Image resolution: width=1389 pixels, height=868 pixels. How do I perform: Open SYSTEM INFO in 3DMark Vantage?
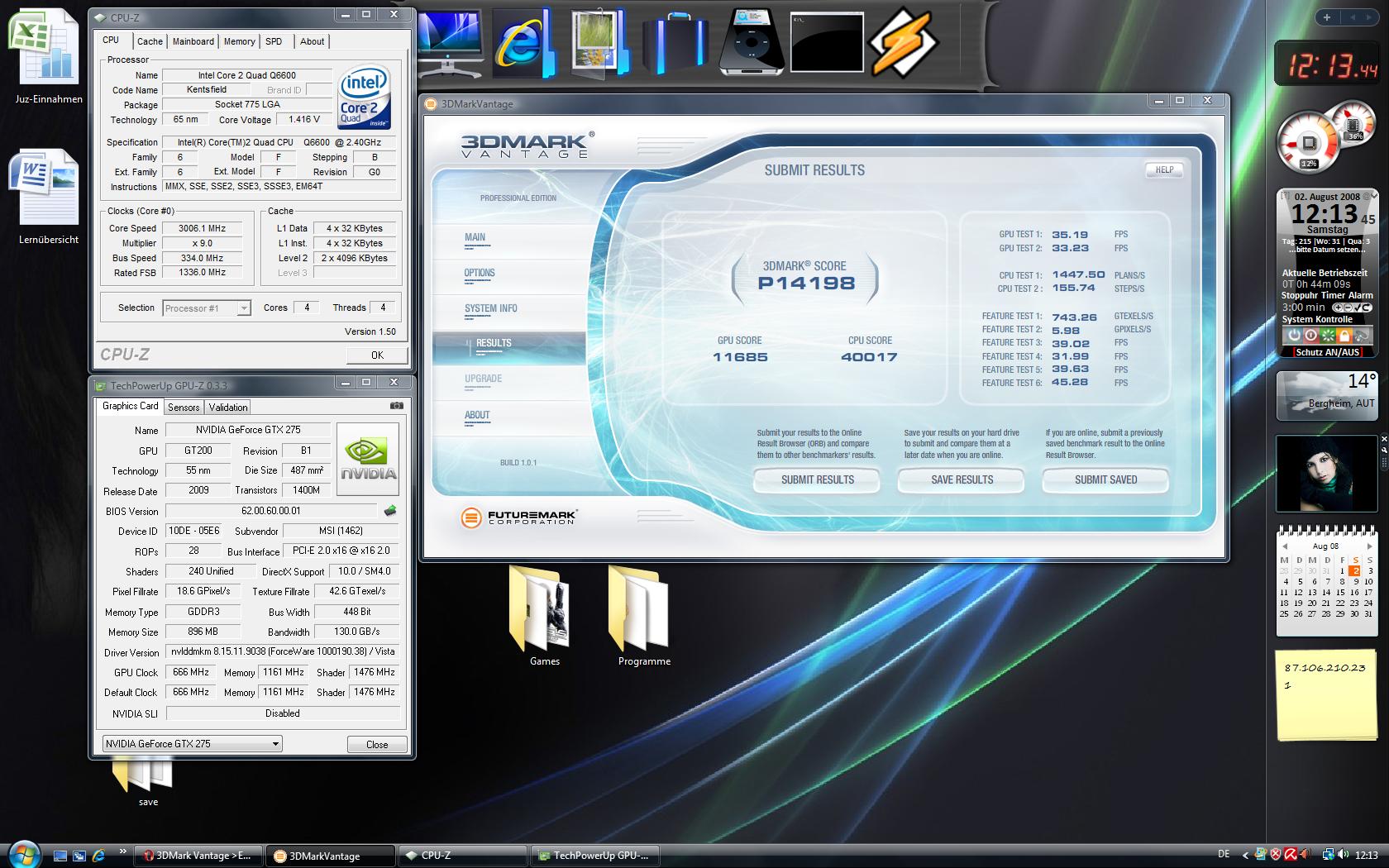coord(491,308)
